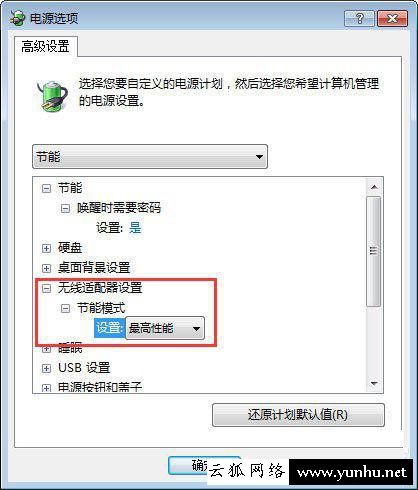Screen dimensions: 418x490
Task: Click the 确定 confirm button
Action: 188,466
